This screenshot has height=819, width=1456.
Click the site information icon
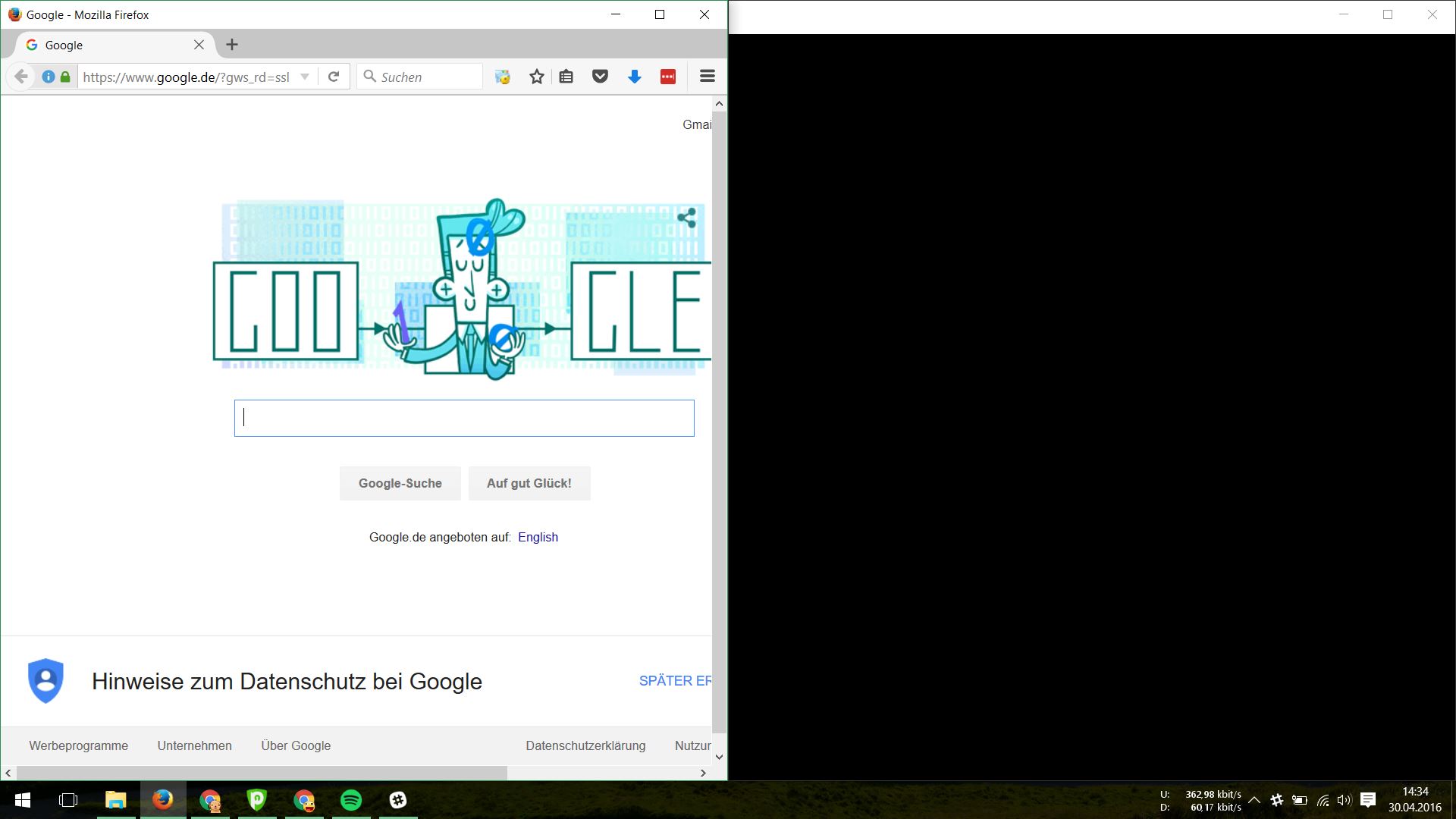tap(49, 77)
